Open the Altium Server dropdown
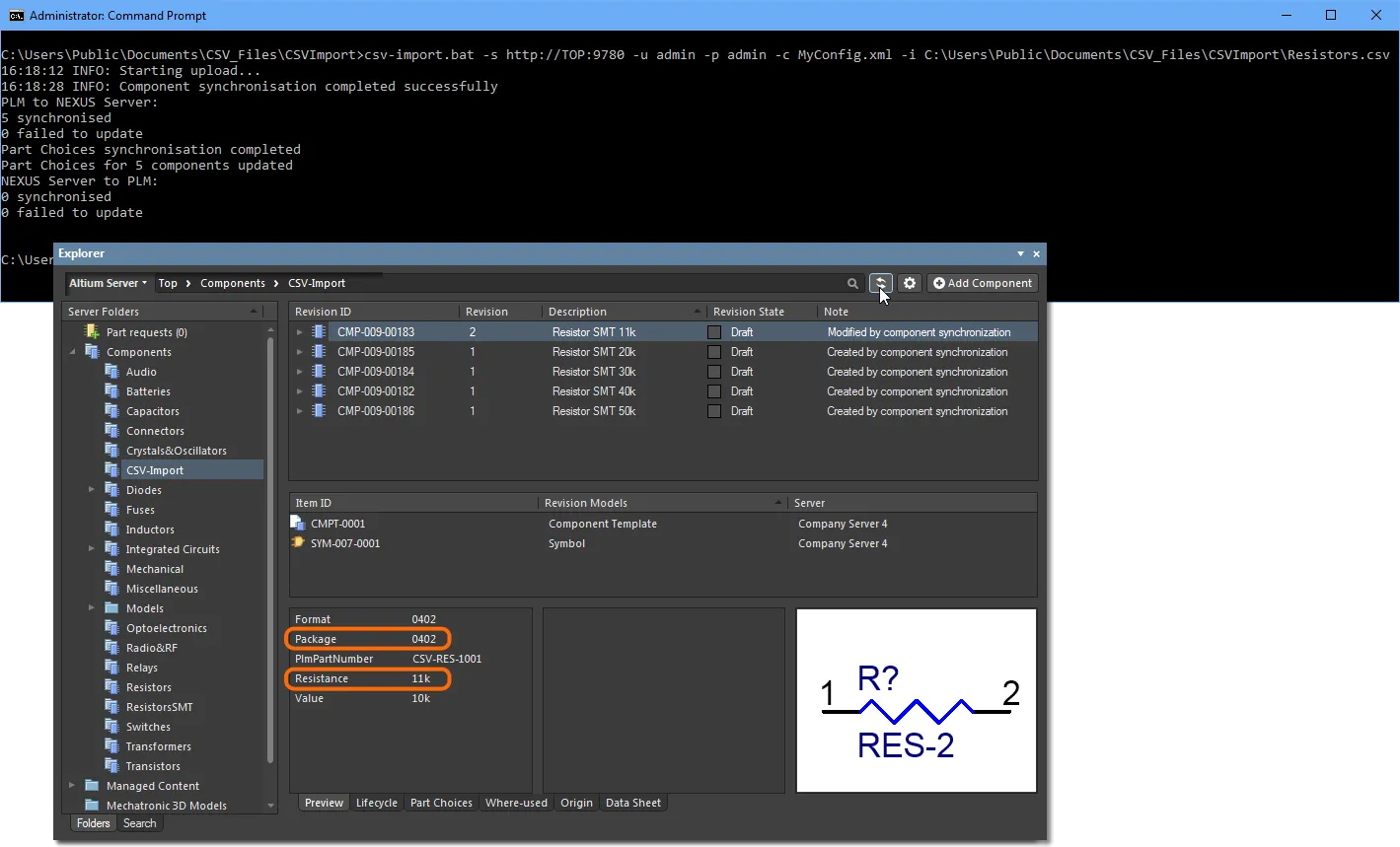1400x847 pixels. (x=108, y=283)
